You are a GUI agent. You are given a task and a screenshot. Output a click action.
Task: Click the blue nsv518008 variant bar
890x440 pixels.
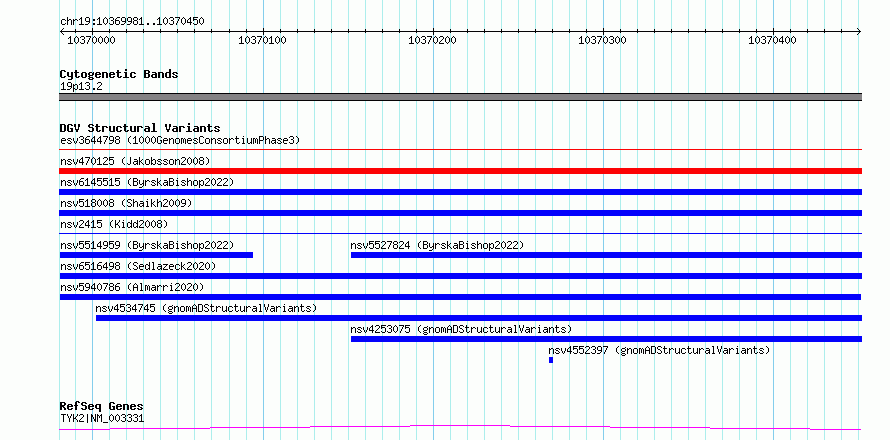[460, 213]
